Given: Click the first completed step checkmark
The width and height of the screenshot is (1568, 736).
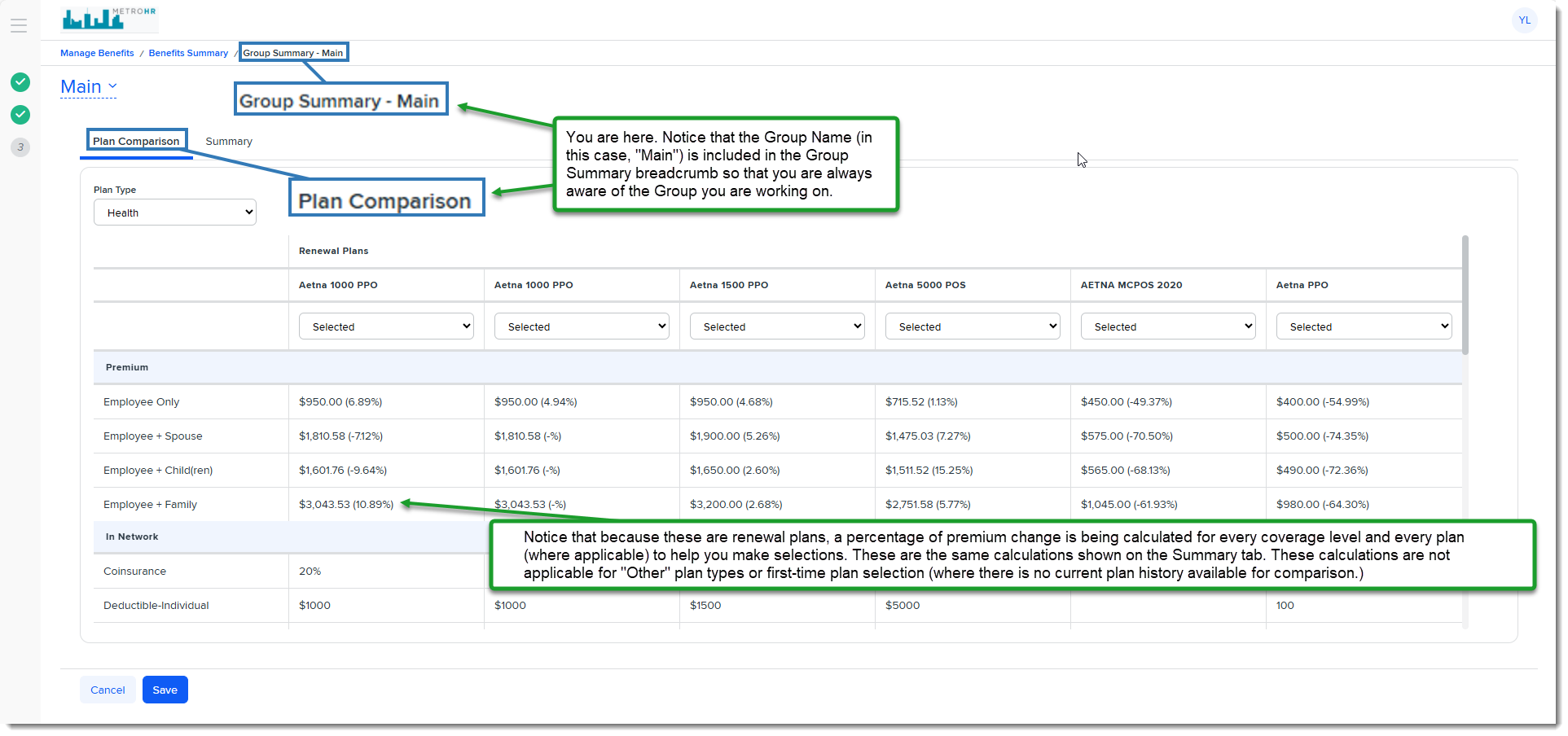Looking at the screenshot, I should (x=20, y=82).
